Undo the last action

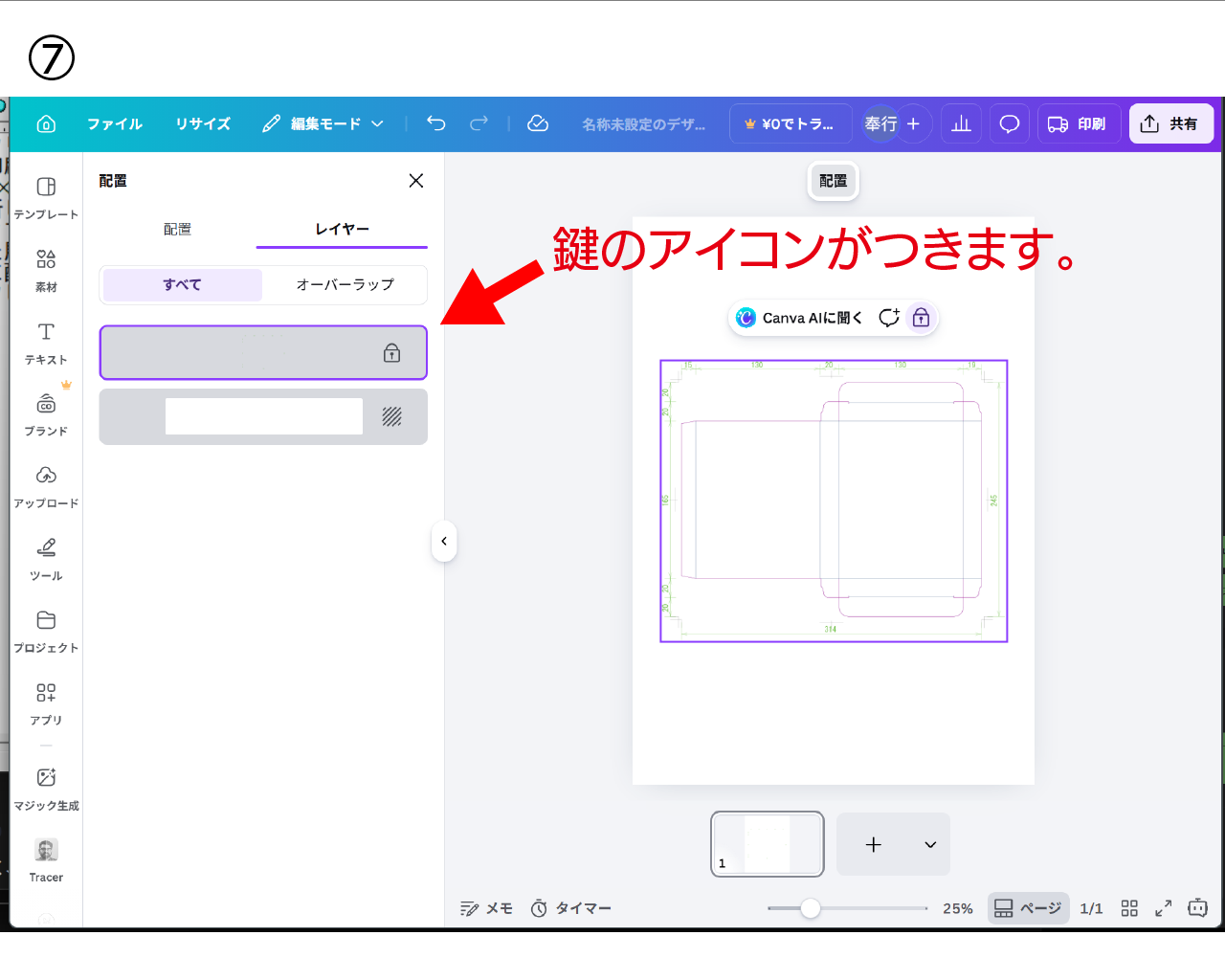436,123
